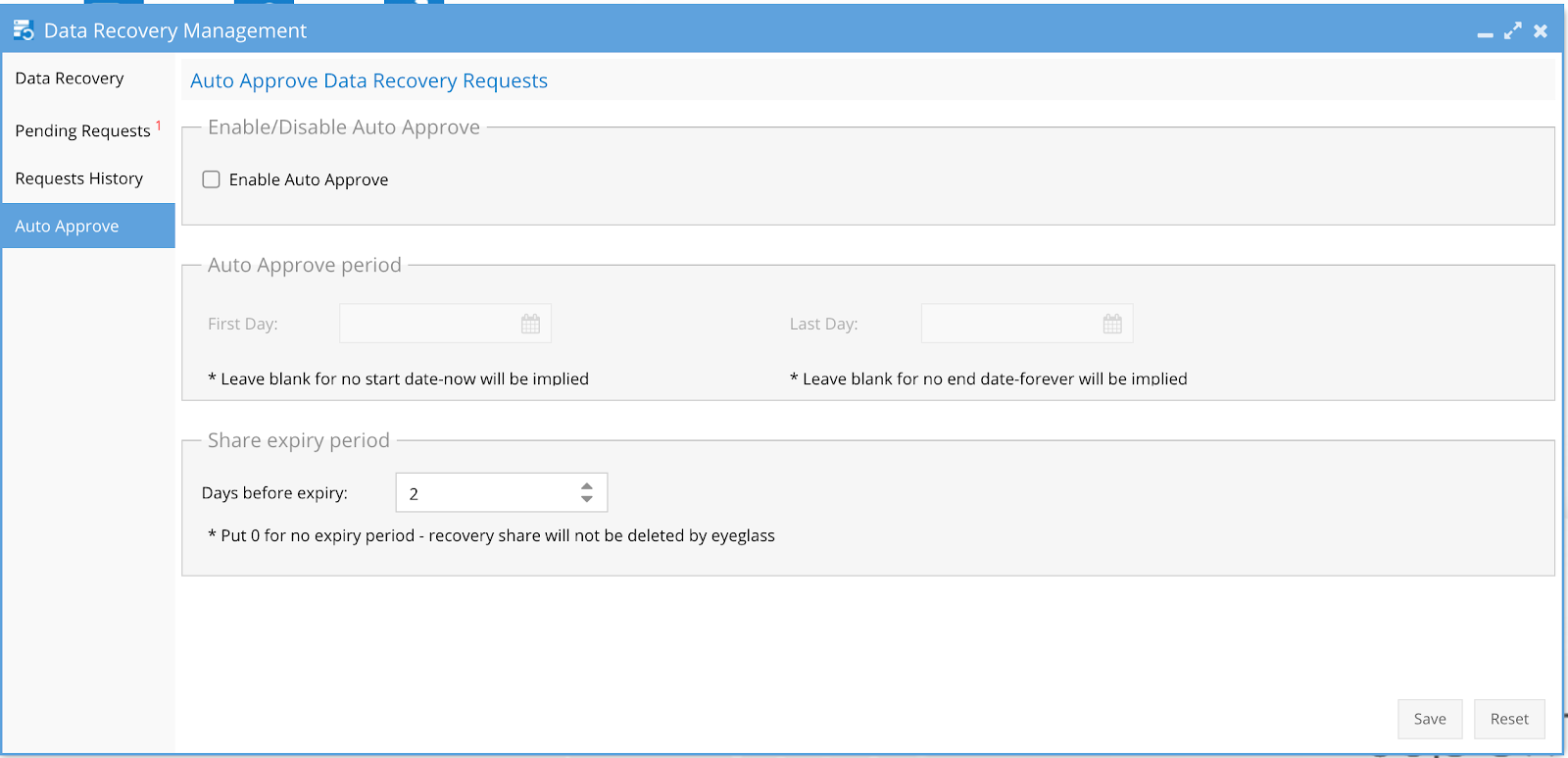Click the Last Day date field

1027,324
